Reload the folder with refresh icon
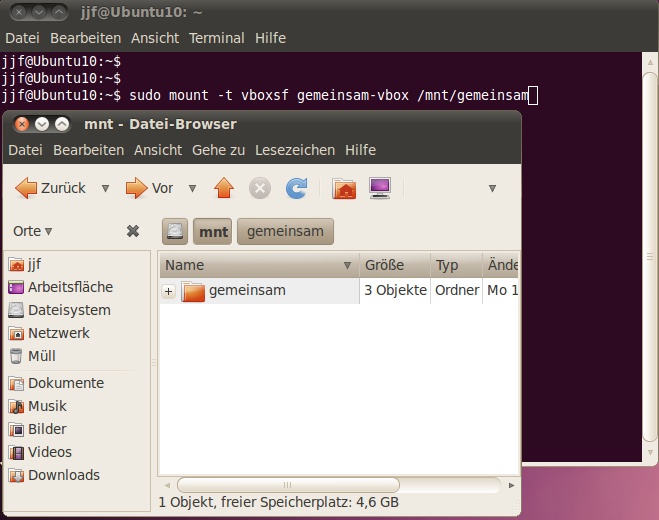 (x=297, y=188)
